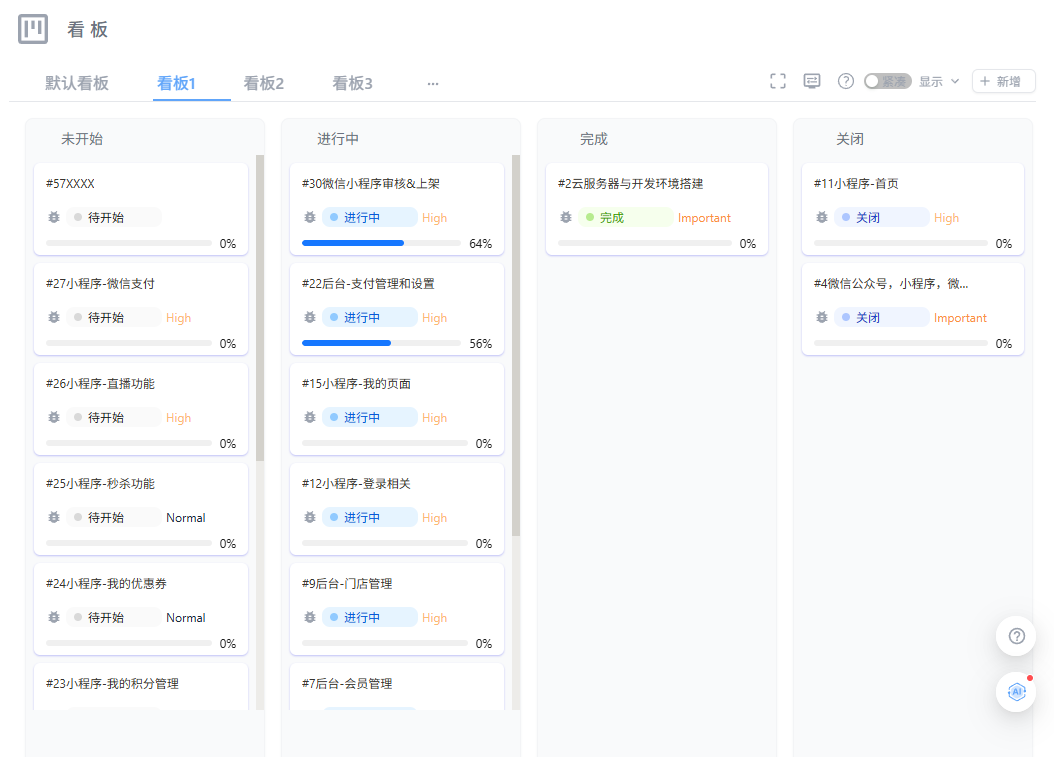
Task: Open the comment panel icon in toolbar
Action: pyautogui.click(x=812, y=81)
